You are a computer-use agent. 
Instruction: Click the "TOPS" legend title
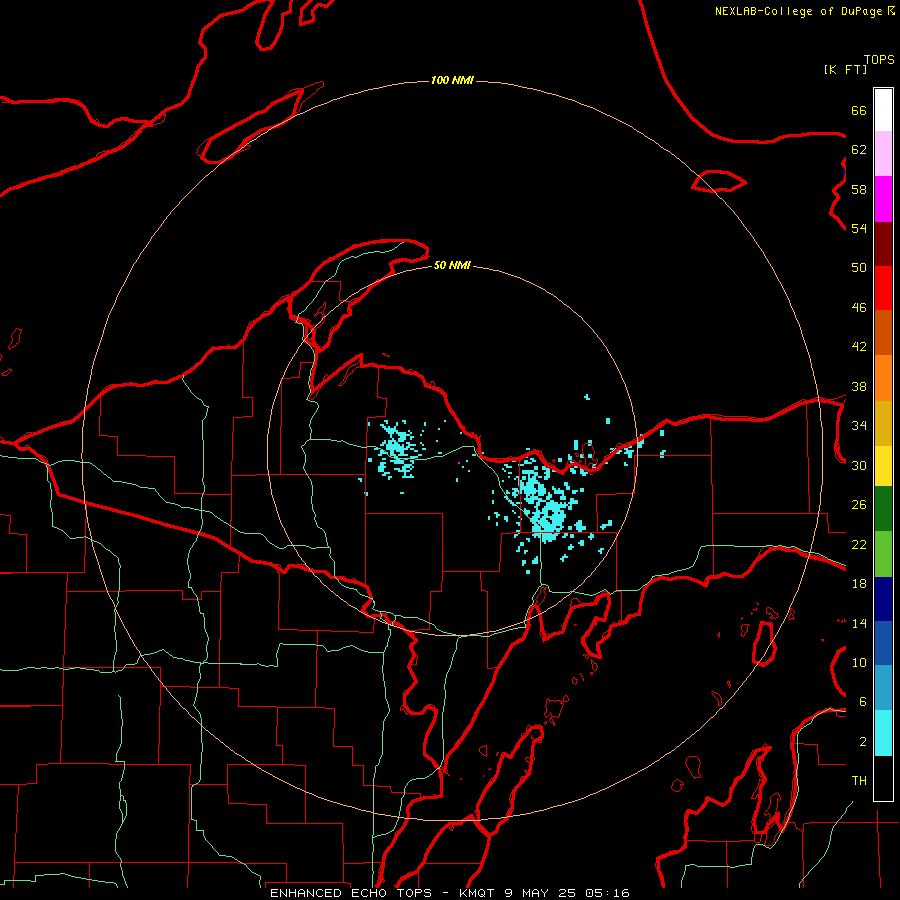pyautogui.click(x=879, y=60)
